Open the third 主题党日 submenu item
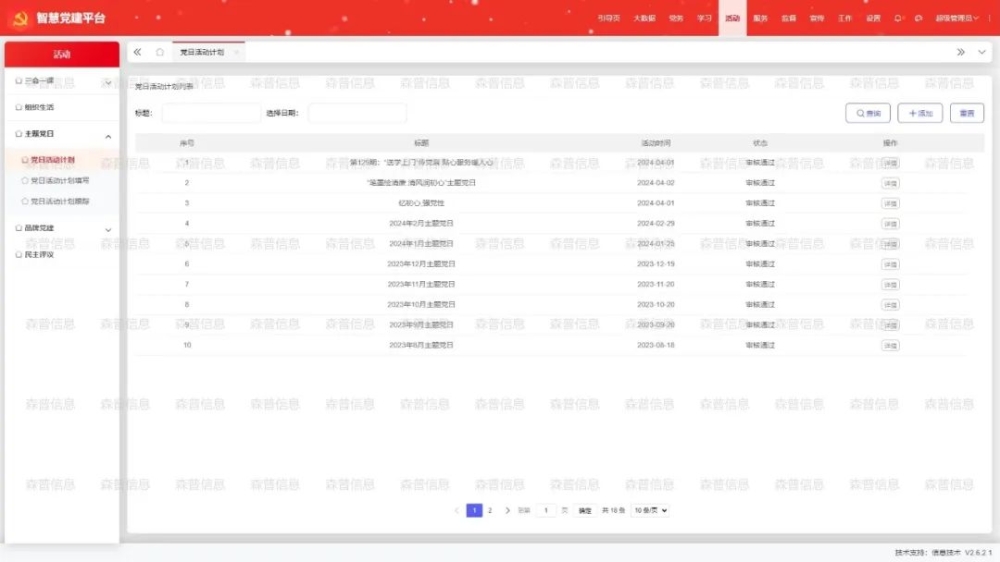 62,201
